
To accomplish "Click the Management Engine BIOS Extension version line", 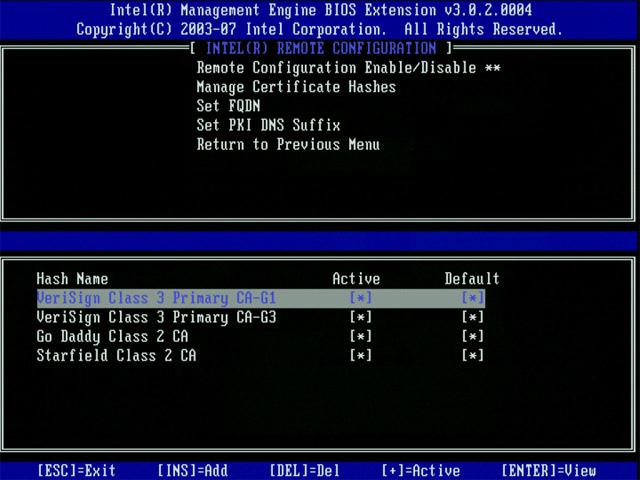I will (321, 10).
